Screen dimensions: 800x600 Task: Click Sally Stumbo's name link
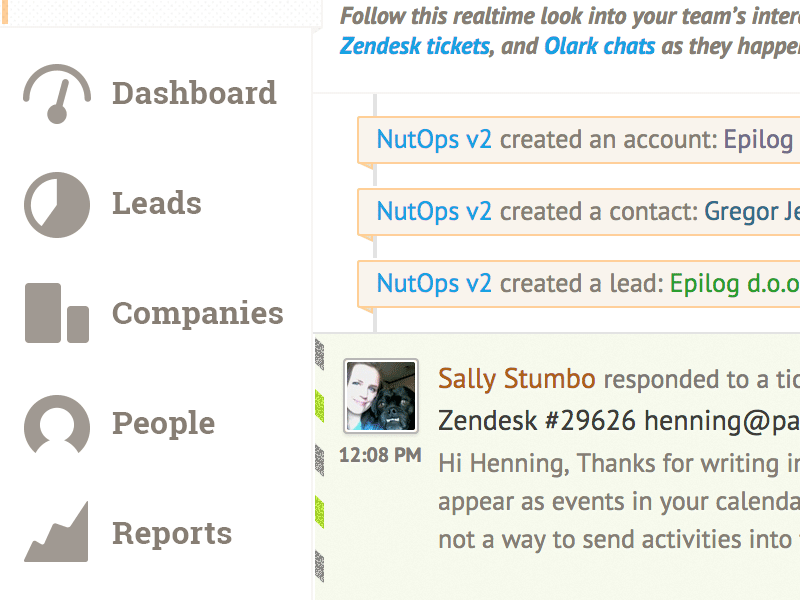pyautogui.click(x=516, y=379)
